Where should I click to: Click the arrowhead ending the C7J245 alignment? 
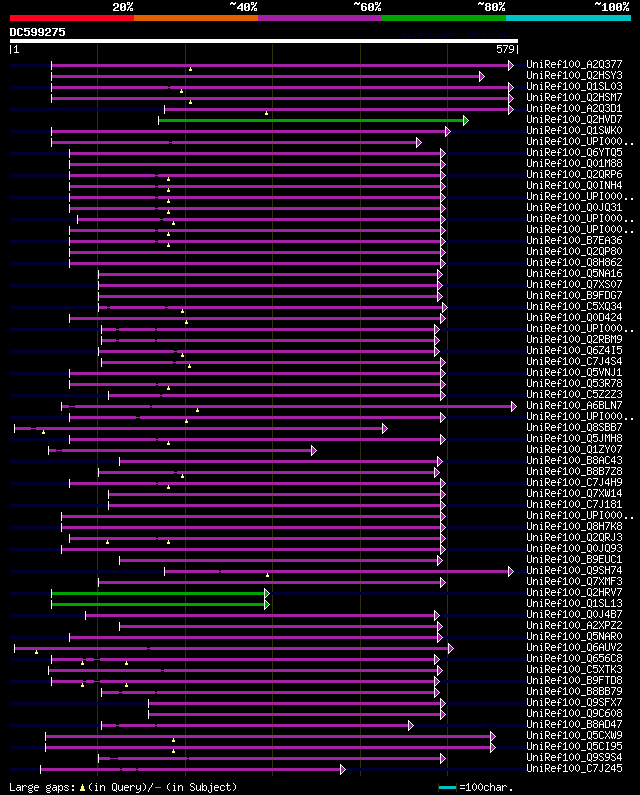[343, 770]
